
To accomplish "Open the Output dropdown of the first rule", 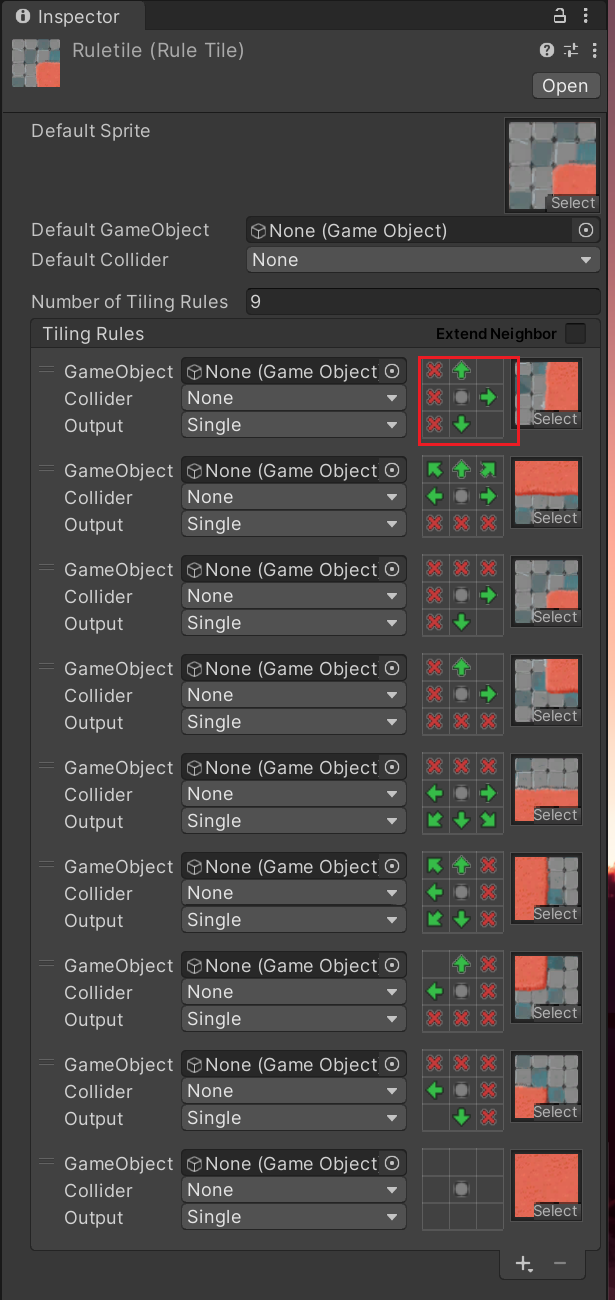I will 293,424.
